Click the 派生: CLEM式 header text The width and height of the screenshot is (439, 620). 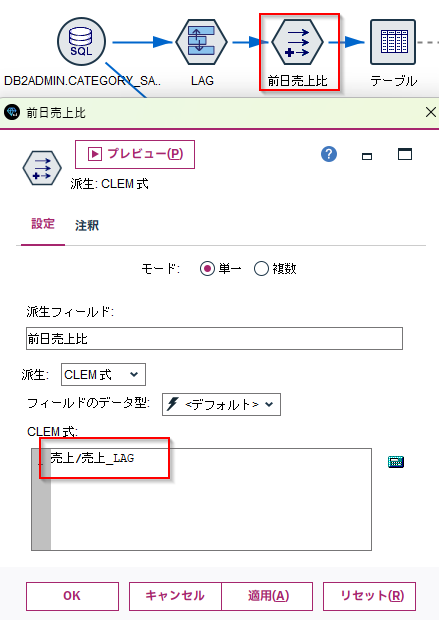110,184
